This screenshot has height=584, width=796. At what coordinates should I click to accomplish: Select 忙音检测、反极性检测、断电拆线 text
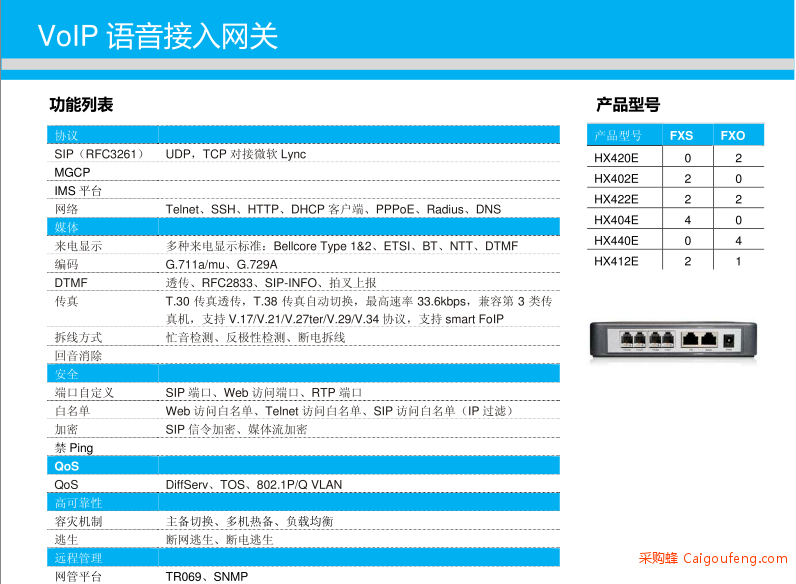pos(255,337)
